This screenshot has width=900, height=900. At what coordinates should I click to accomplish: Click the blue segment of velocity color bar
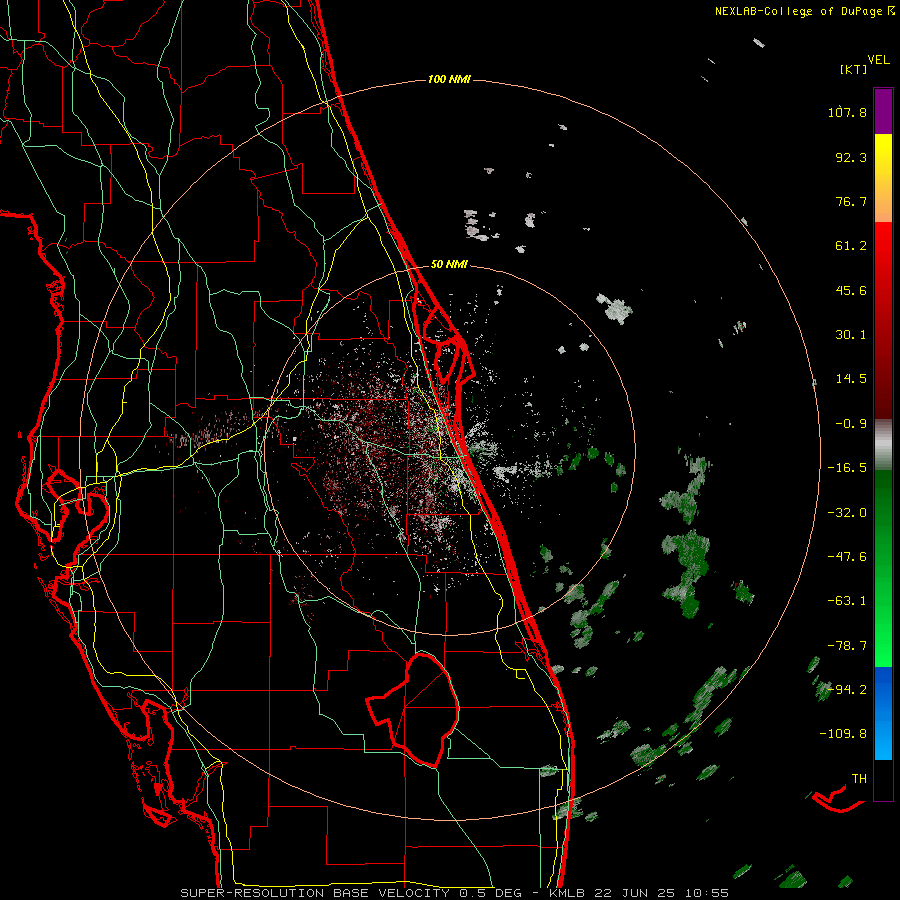[883, 713]
